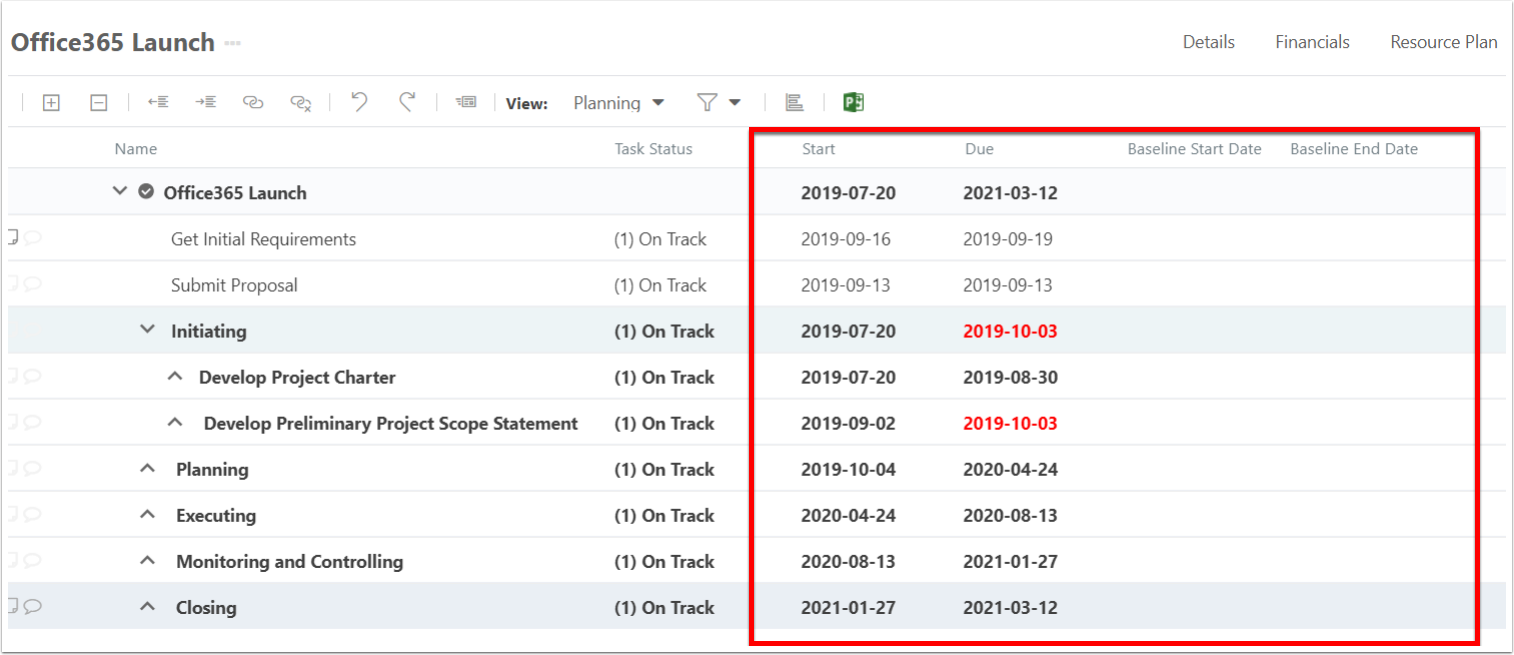
Task: Open the comment bubble on Develop Project Charter row
Action: 33,376
